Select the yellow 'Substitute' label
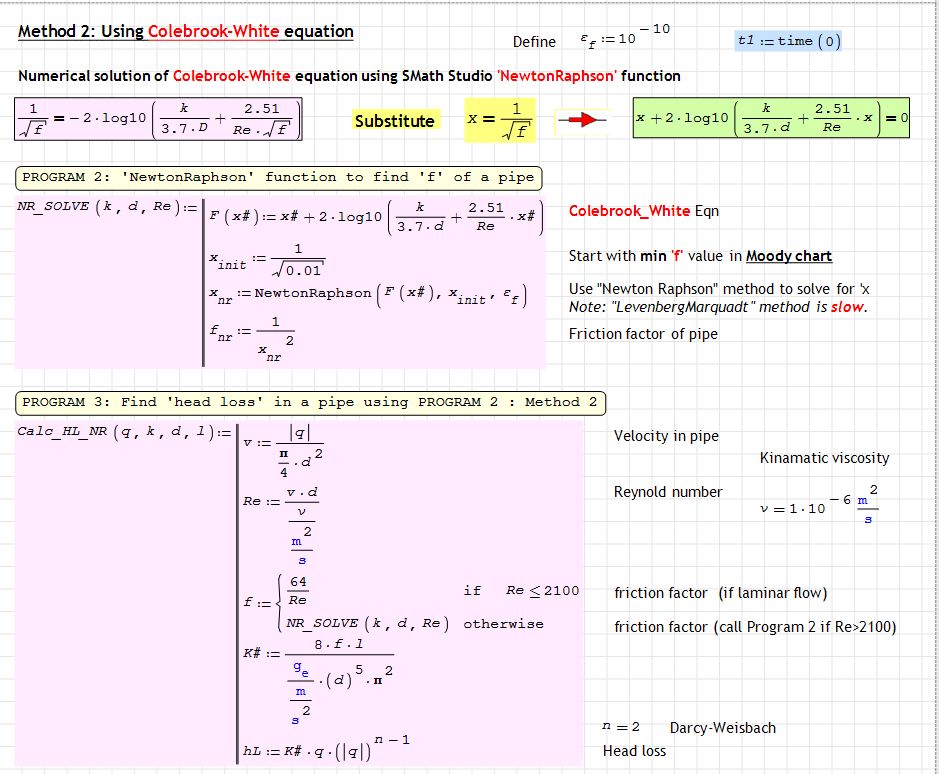Image resolution: width=939 pixels, height=774 pixels. point(395,121)
